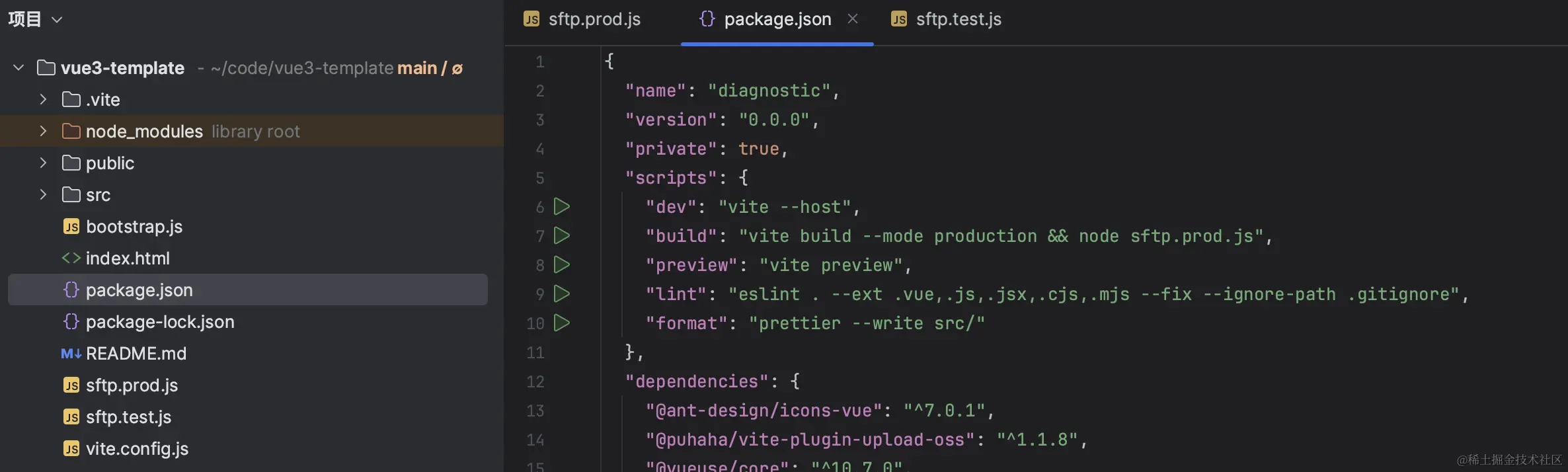1568x472 pixels.
Task: Run the dev script gutter icon
Action: click(562, 207)
